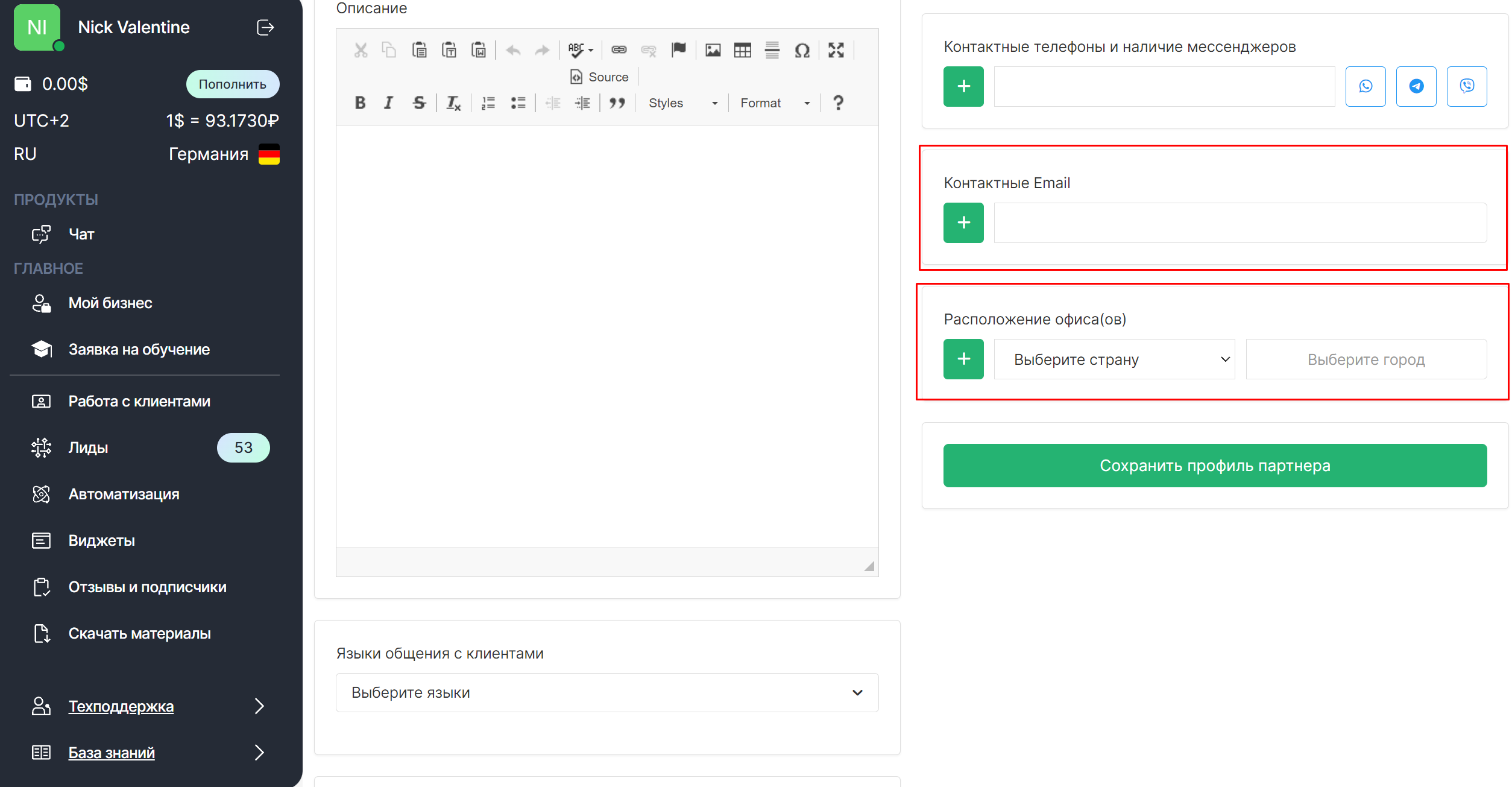Toggle the Telegram messenger button

click(x=1416, y=86)
